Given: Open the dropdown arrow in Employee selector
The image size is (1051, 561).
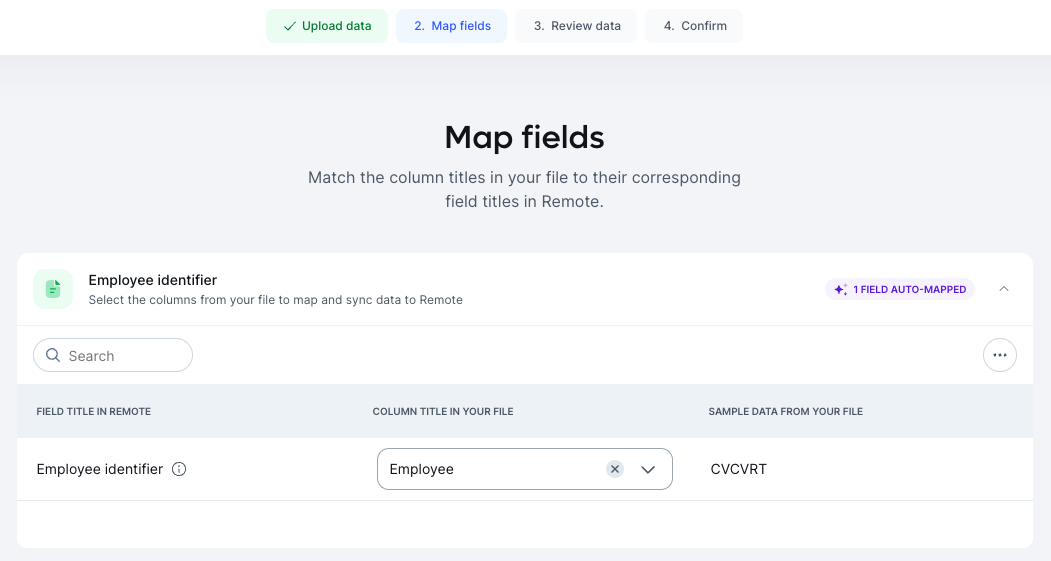Looking at the screenshot, I should point(647,469).
